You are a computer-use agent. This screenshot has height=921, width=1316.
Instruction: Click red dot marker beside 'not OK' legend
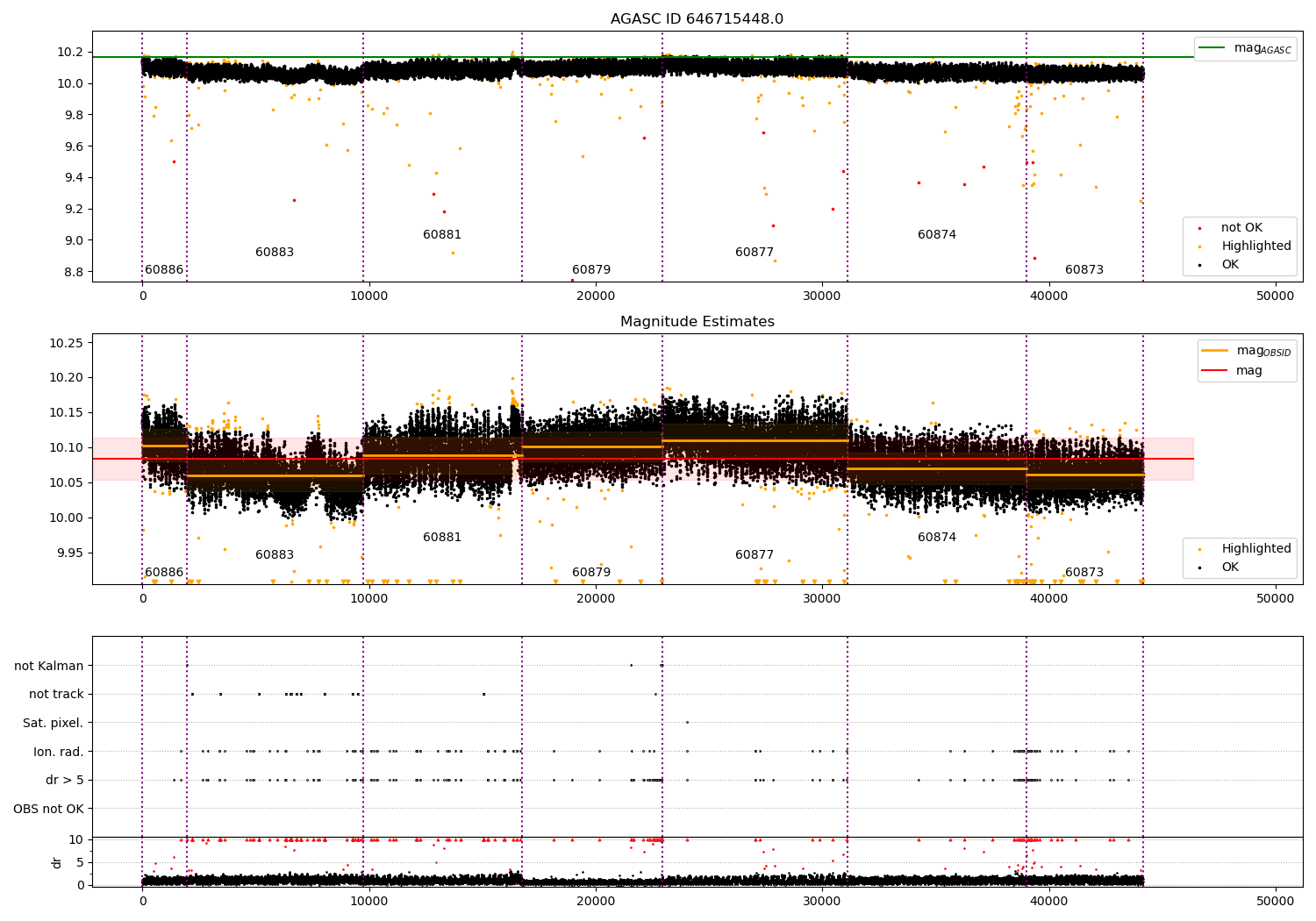(x=1199, y=228)
